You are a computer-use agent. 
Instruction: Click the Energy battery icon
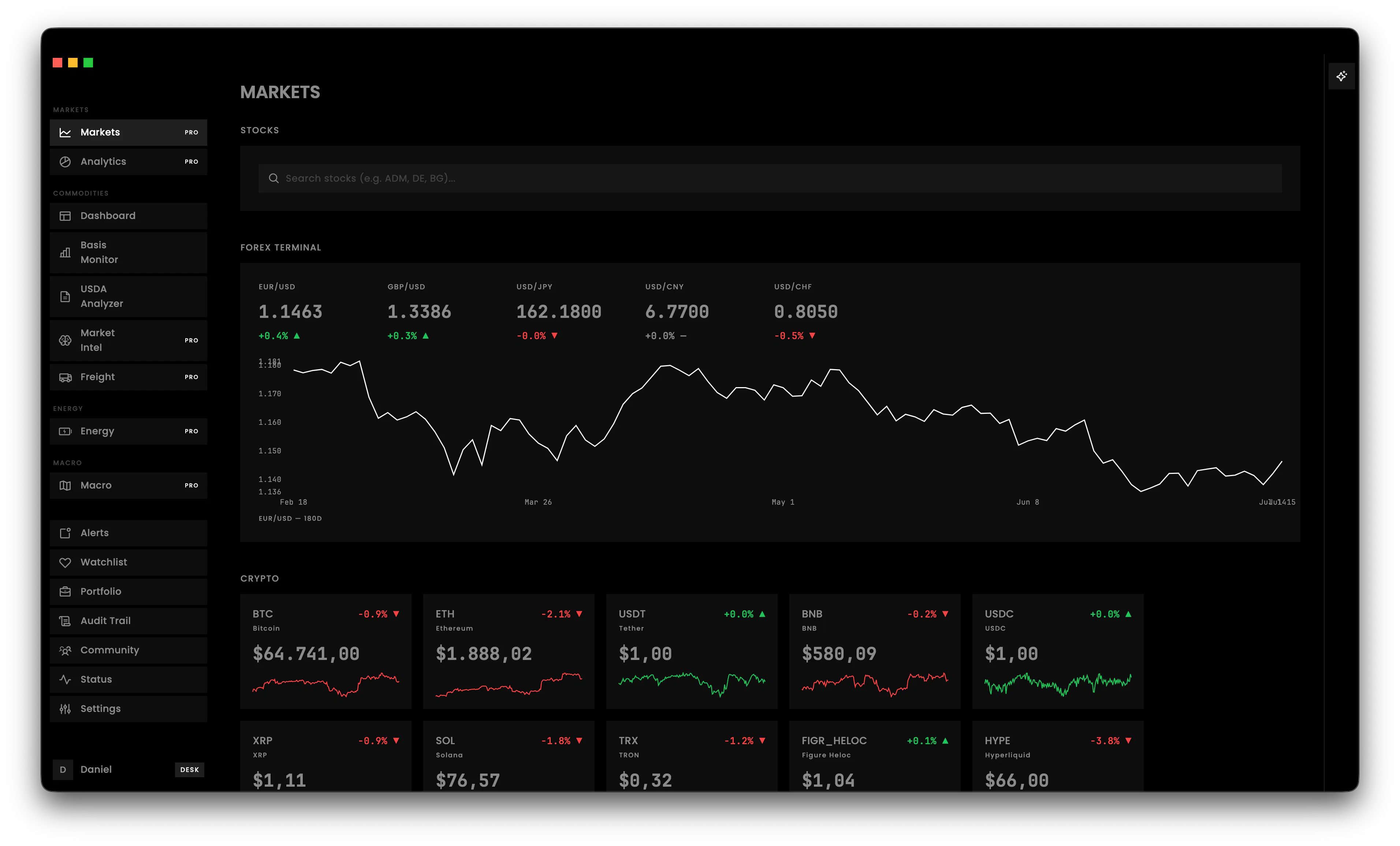pyautogui.click(x=65, y=431)
